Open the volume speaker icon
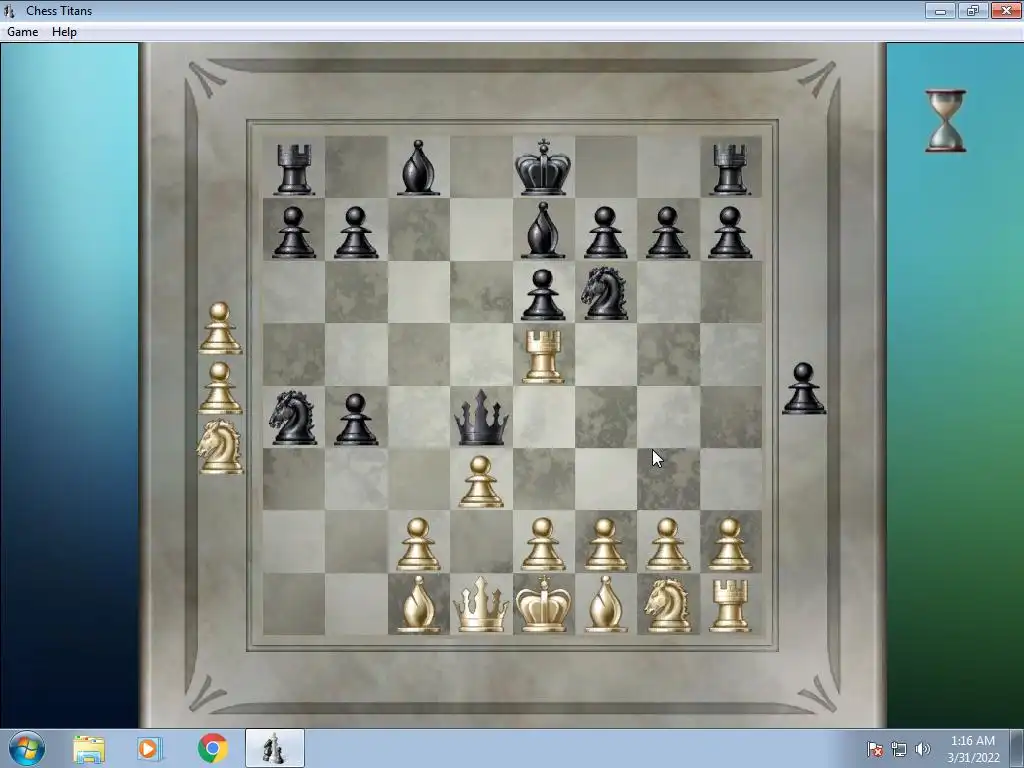This screenshot has height=768, width=1024. point(922,749)
